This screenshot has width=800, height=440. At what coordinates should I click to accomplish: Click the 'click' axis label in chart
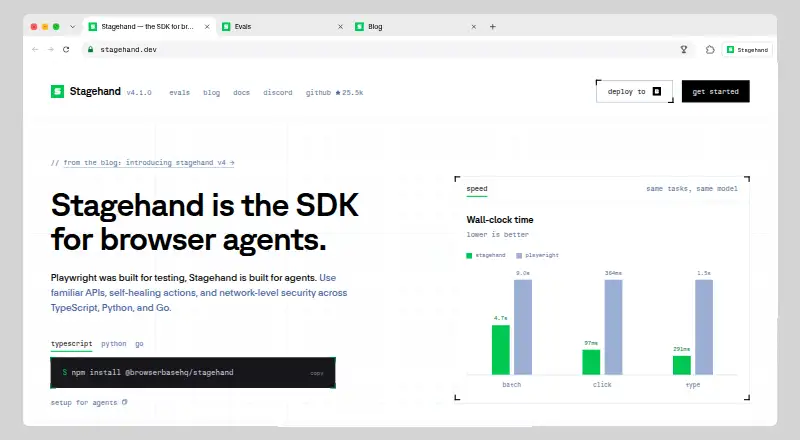click(602, 384)
